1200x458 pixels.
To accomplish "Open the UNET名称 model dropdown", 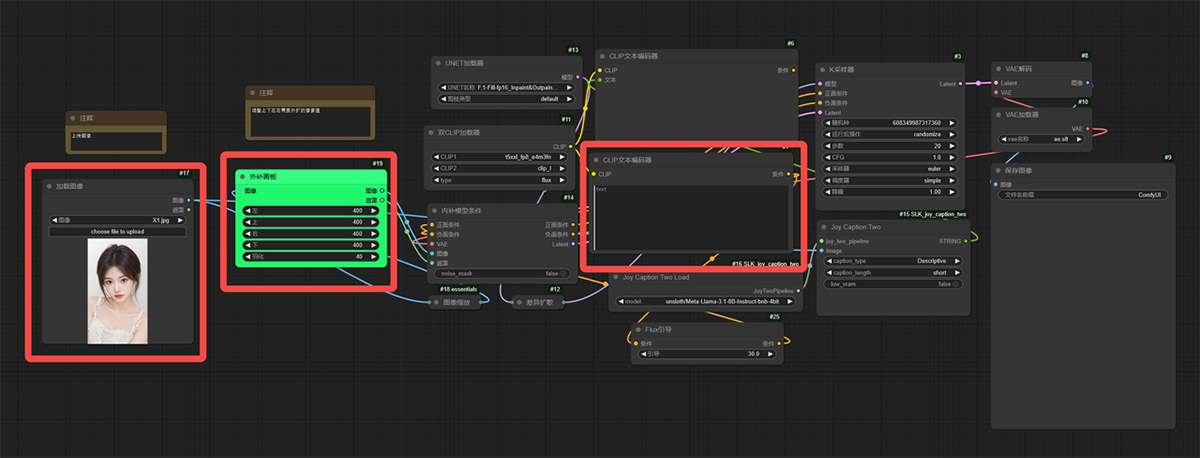I will [x=507, y=88].
